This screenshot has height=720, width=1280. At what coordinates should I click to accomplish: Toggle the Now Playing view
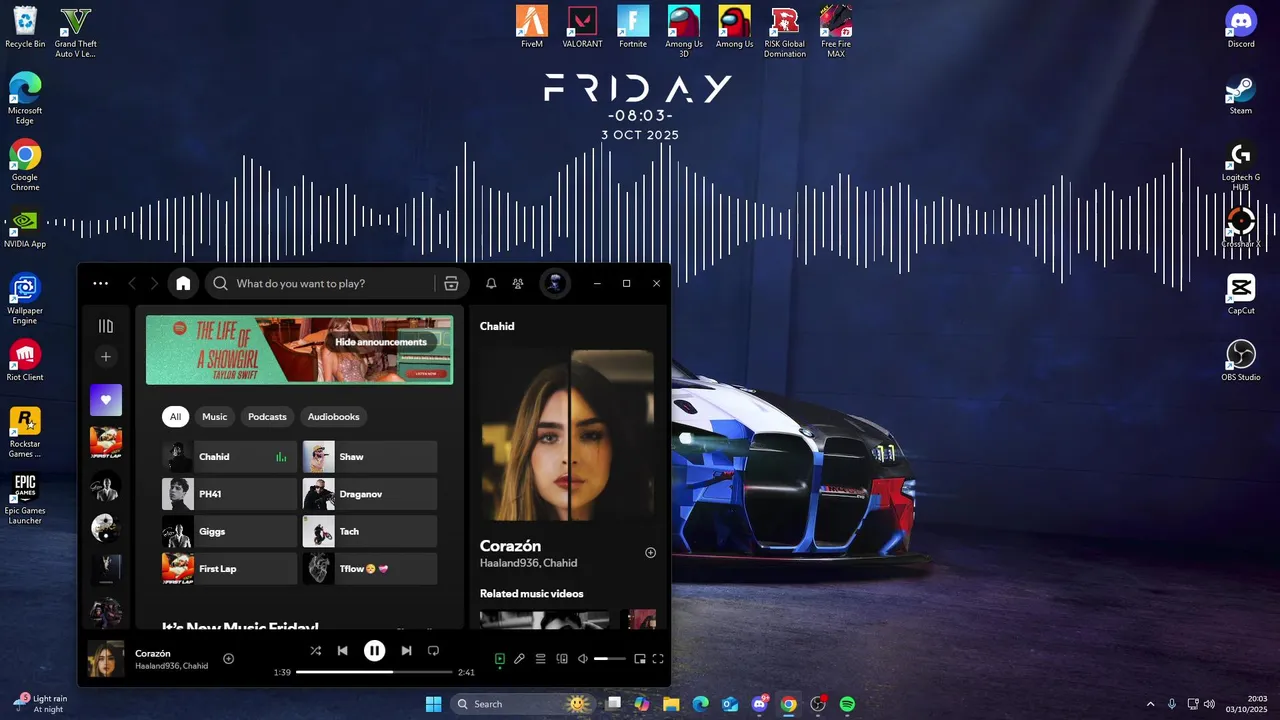click(x=500, y=659)
